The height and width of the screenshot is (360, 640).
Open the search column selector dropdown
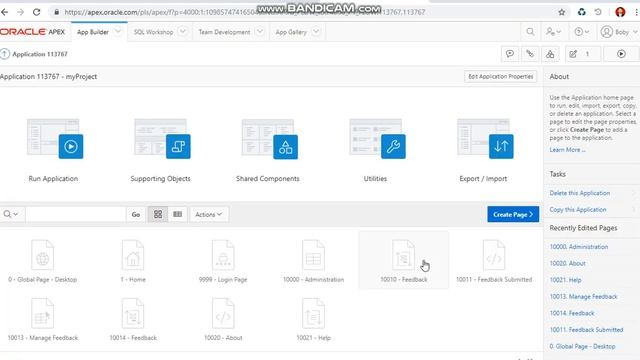pyautogui.click(x=11, y=214)
